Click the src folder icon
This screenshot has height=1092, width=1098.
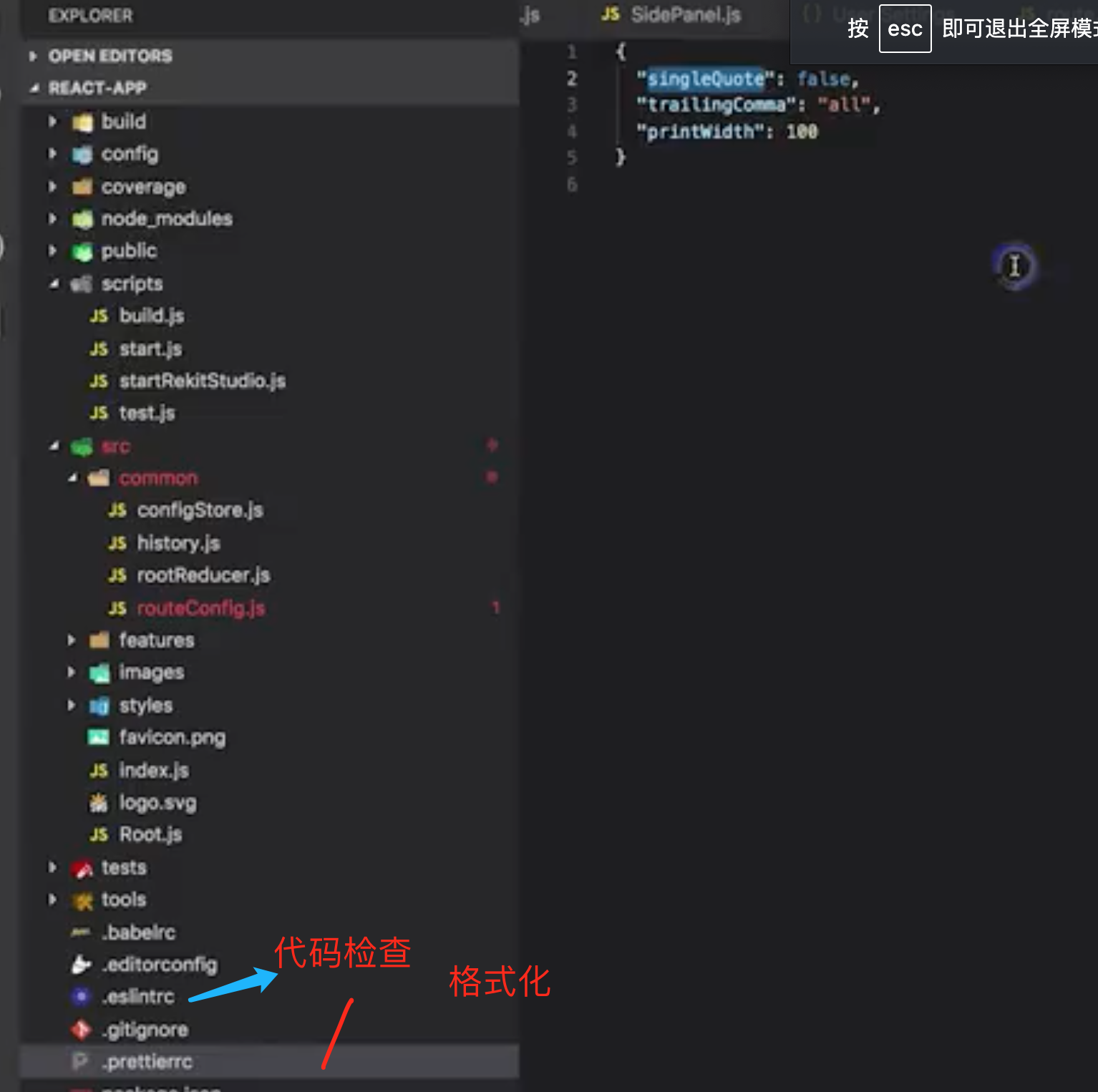pos(82,447)
